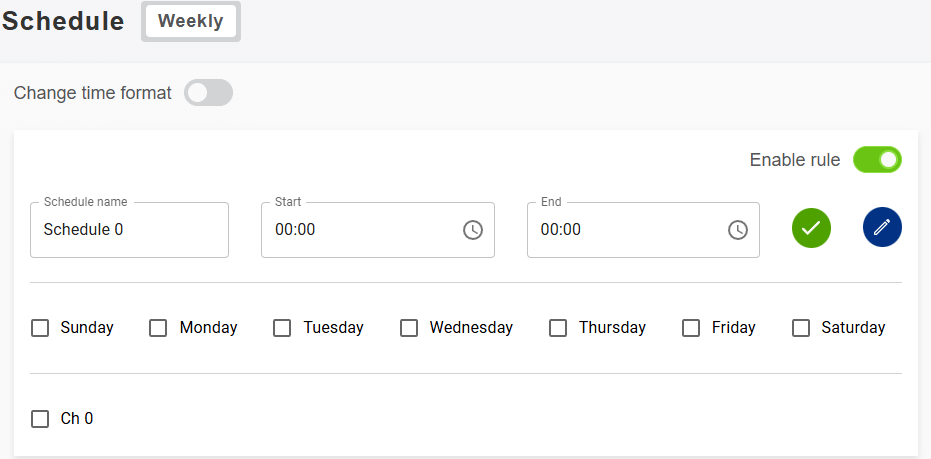The width and height of the screenshot is (931, 459).
Task: Toggle the Change time format switch
Action: [x=208, y=93]
